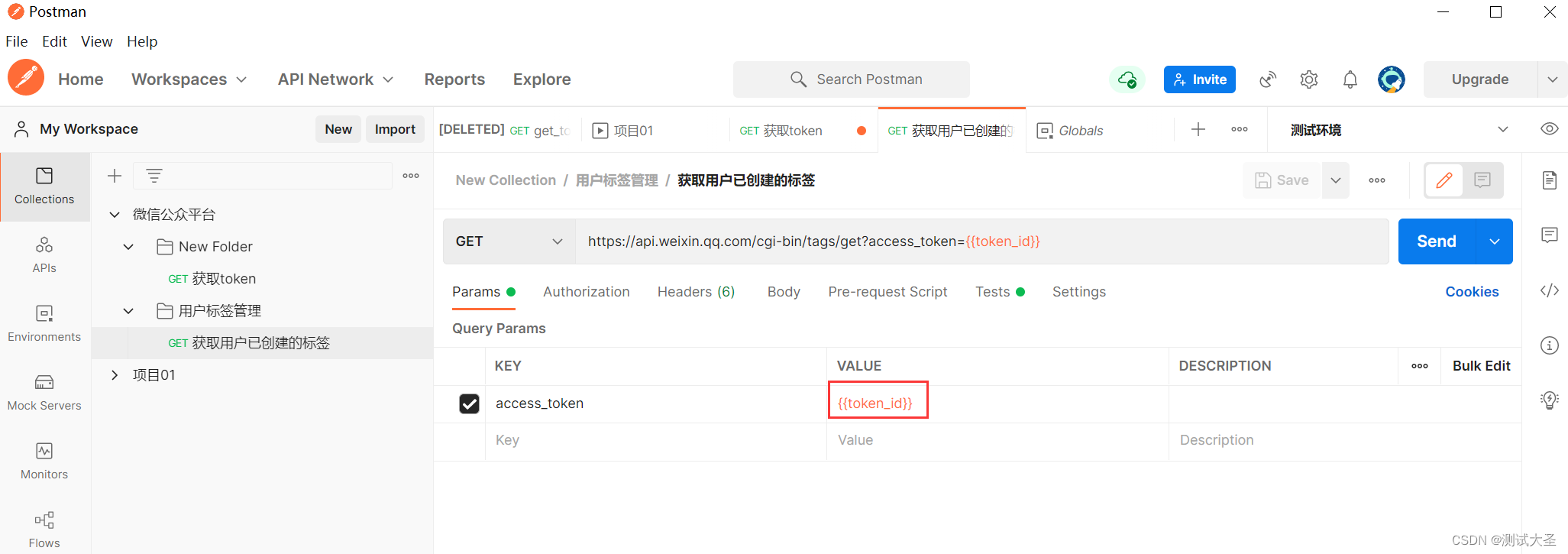Collapse the 用户标签管理 folder
1568x554 pixels.
pyautogui.click(x=128, y=311)
